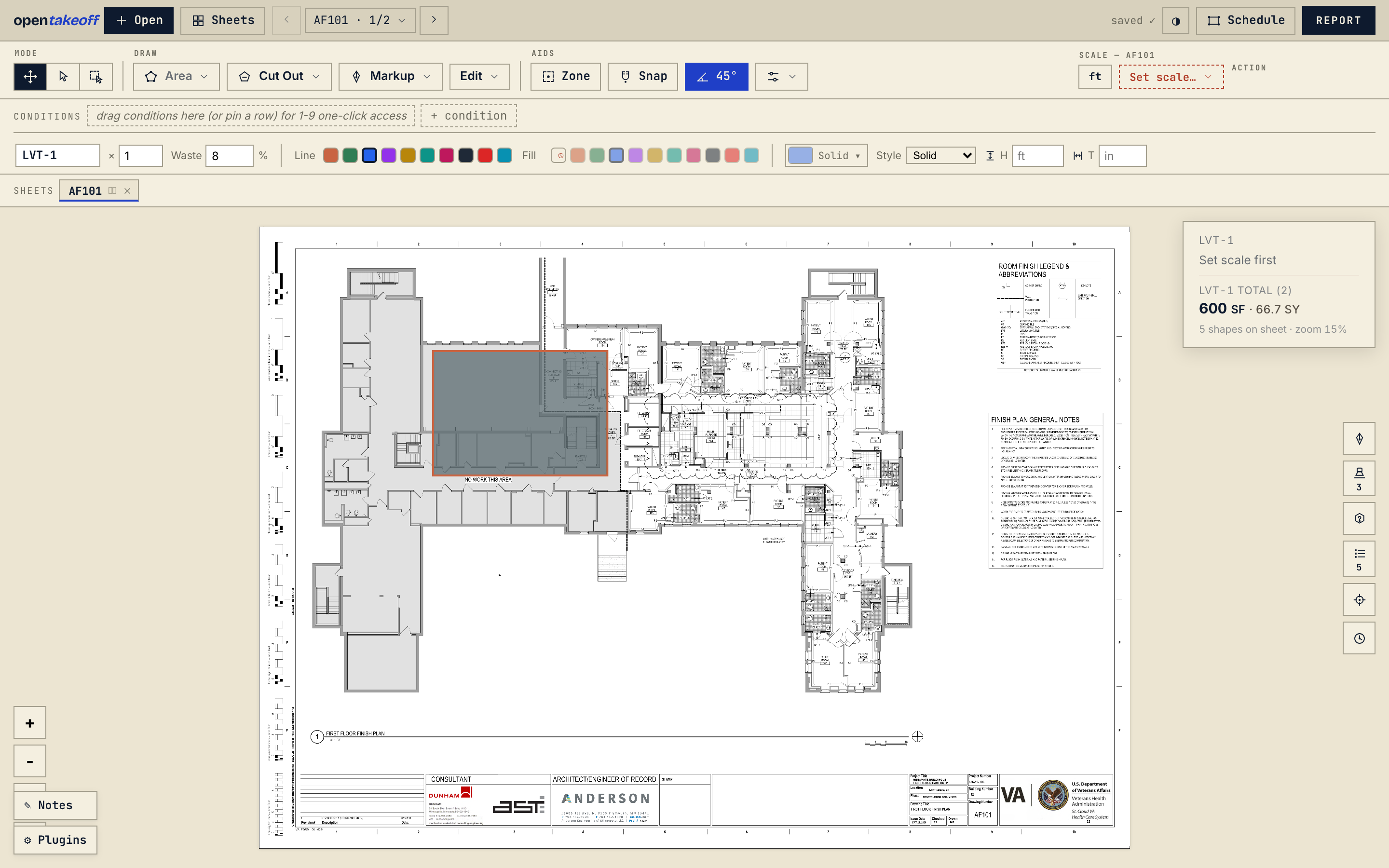Pick the gray fill swatch

[x=713, y=156]
